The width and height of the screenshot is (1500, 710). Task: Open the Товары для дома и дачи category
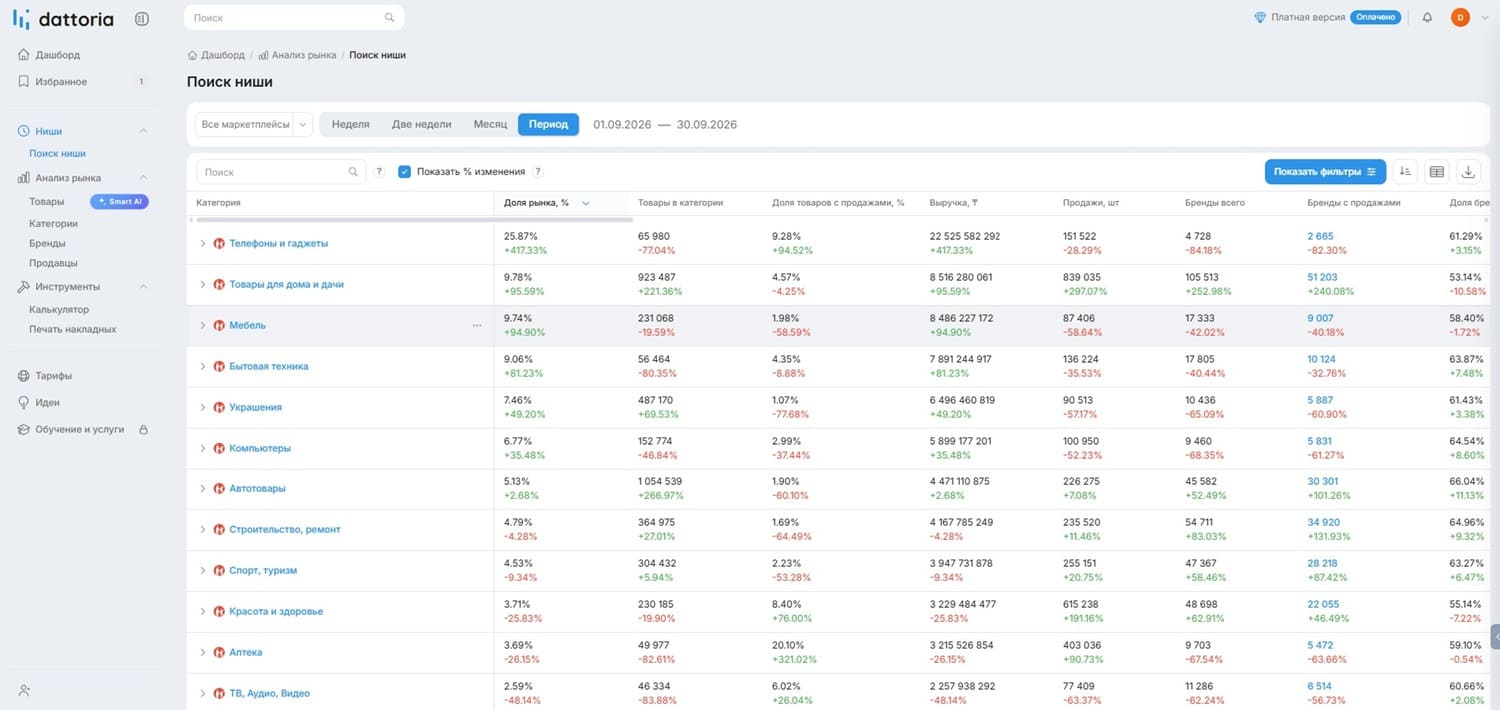(x=287, y=285)
